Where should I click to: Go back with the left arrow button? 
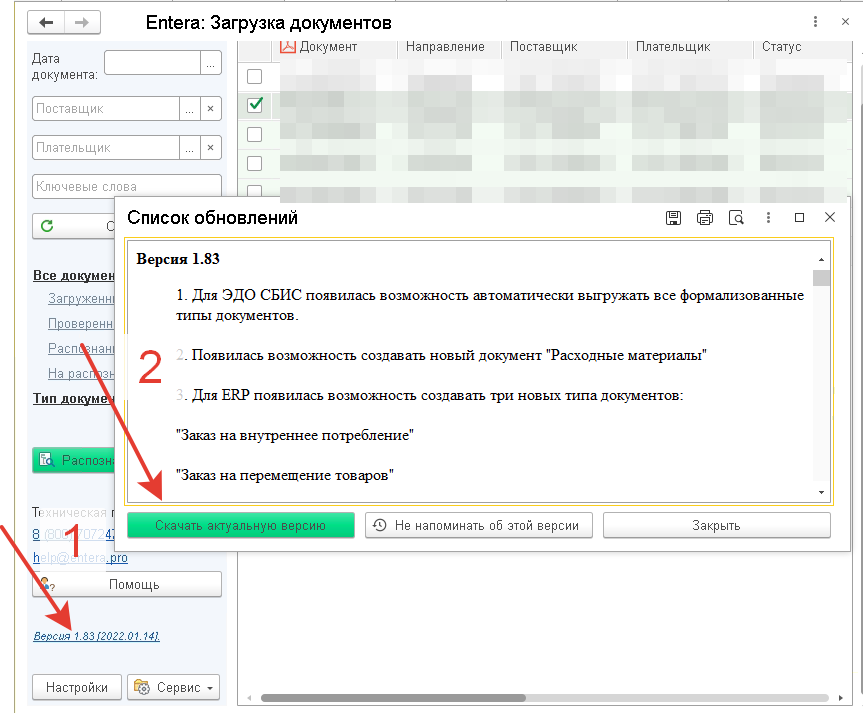coord(46,23)
